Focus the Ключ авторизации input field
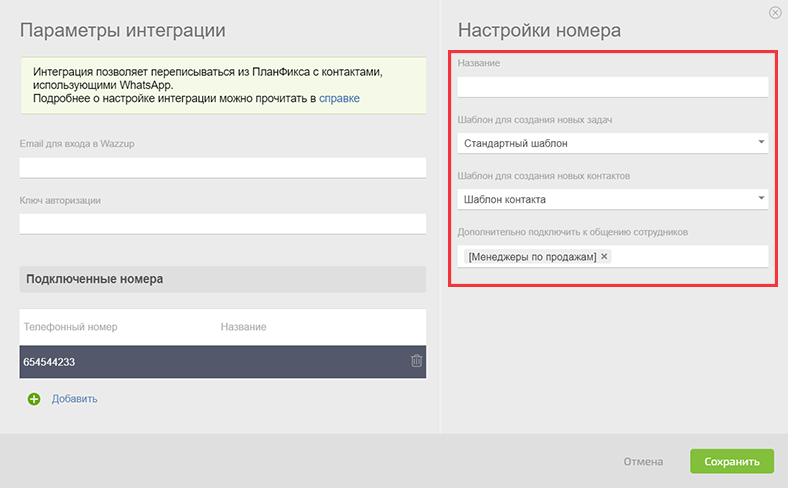Screen dimensions: 788x488 (223, 224)
